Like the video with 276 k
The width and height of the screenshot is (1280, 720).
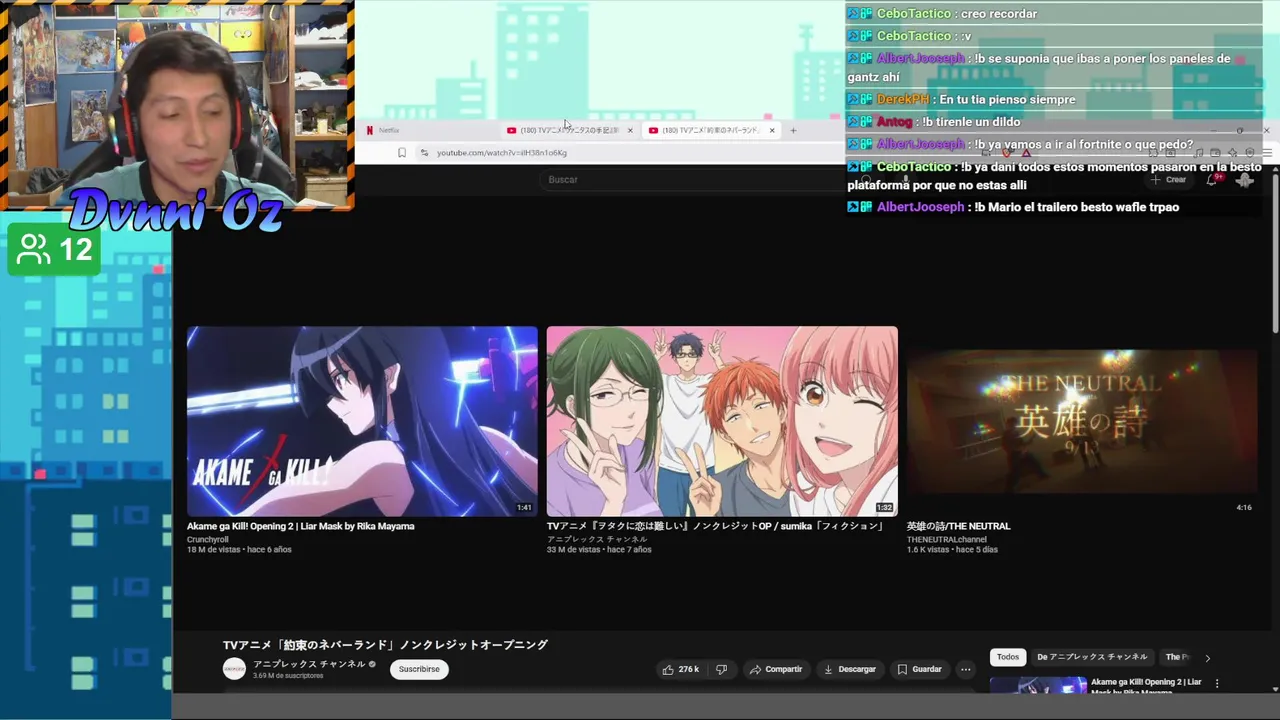681,669
